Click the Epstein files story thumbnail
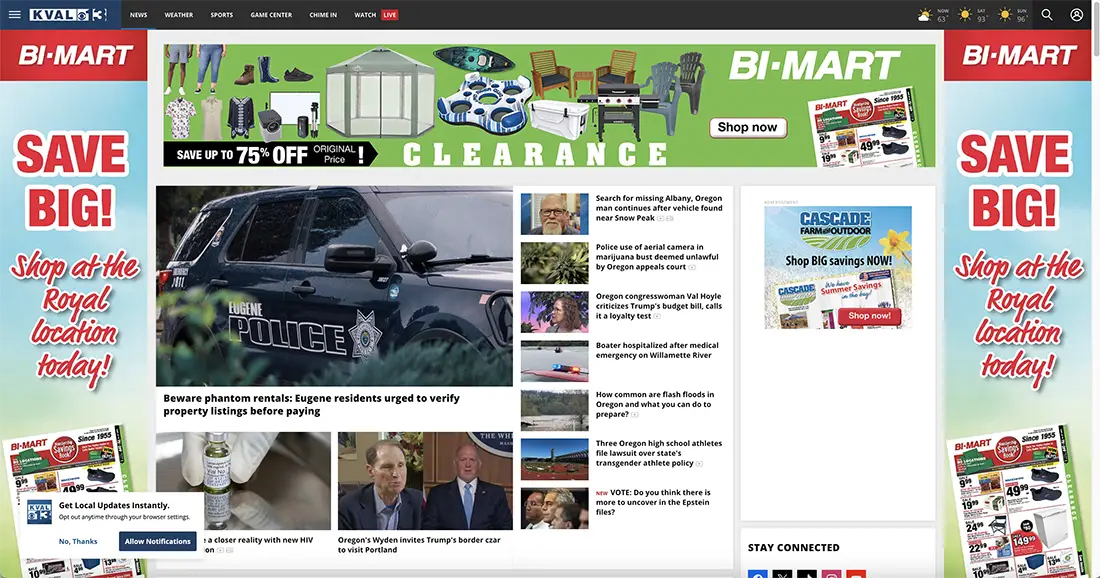The image size is (1100, 578). (x=554, y=509)
